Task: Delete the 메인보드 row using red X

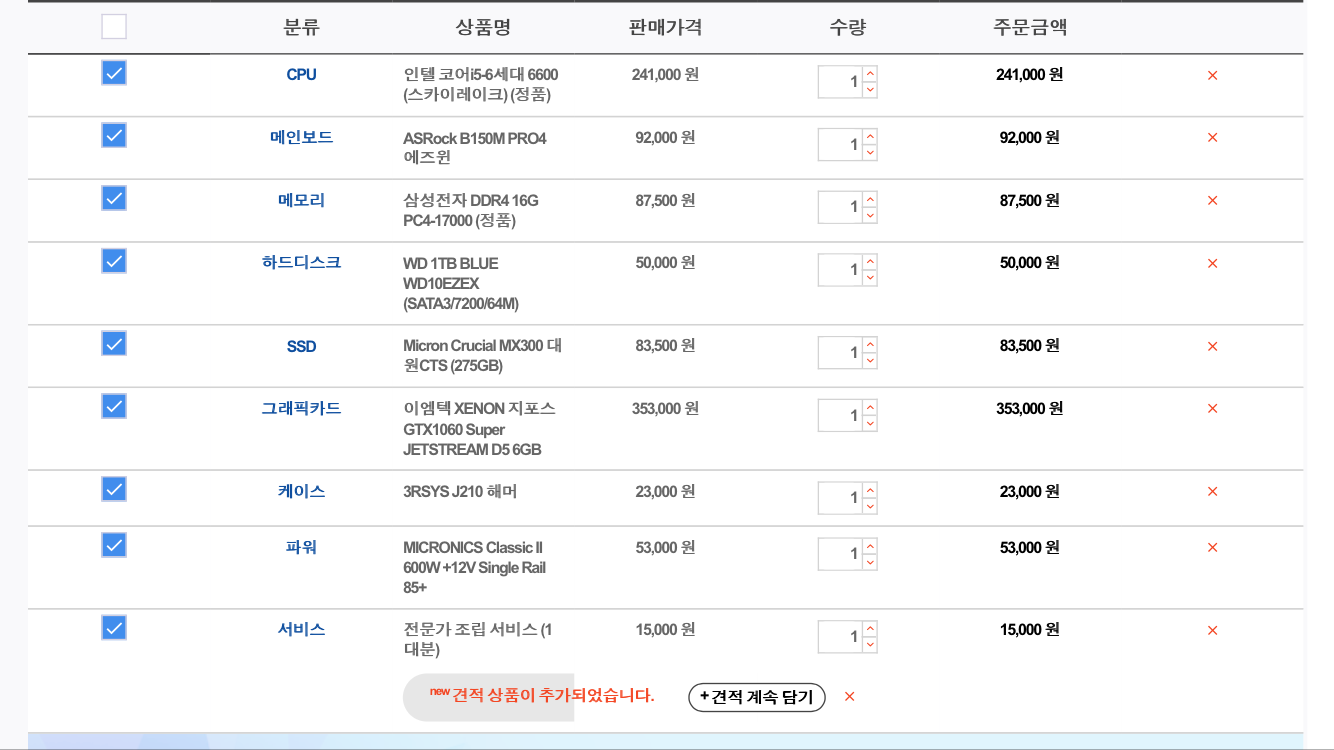Action: [x=1212, y=138]
